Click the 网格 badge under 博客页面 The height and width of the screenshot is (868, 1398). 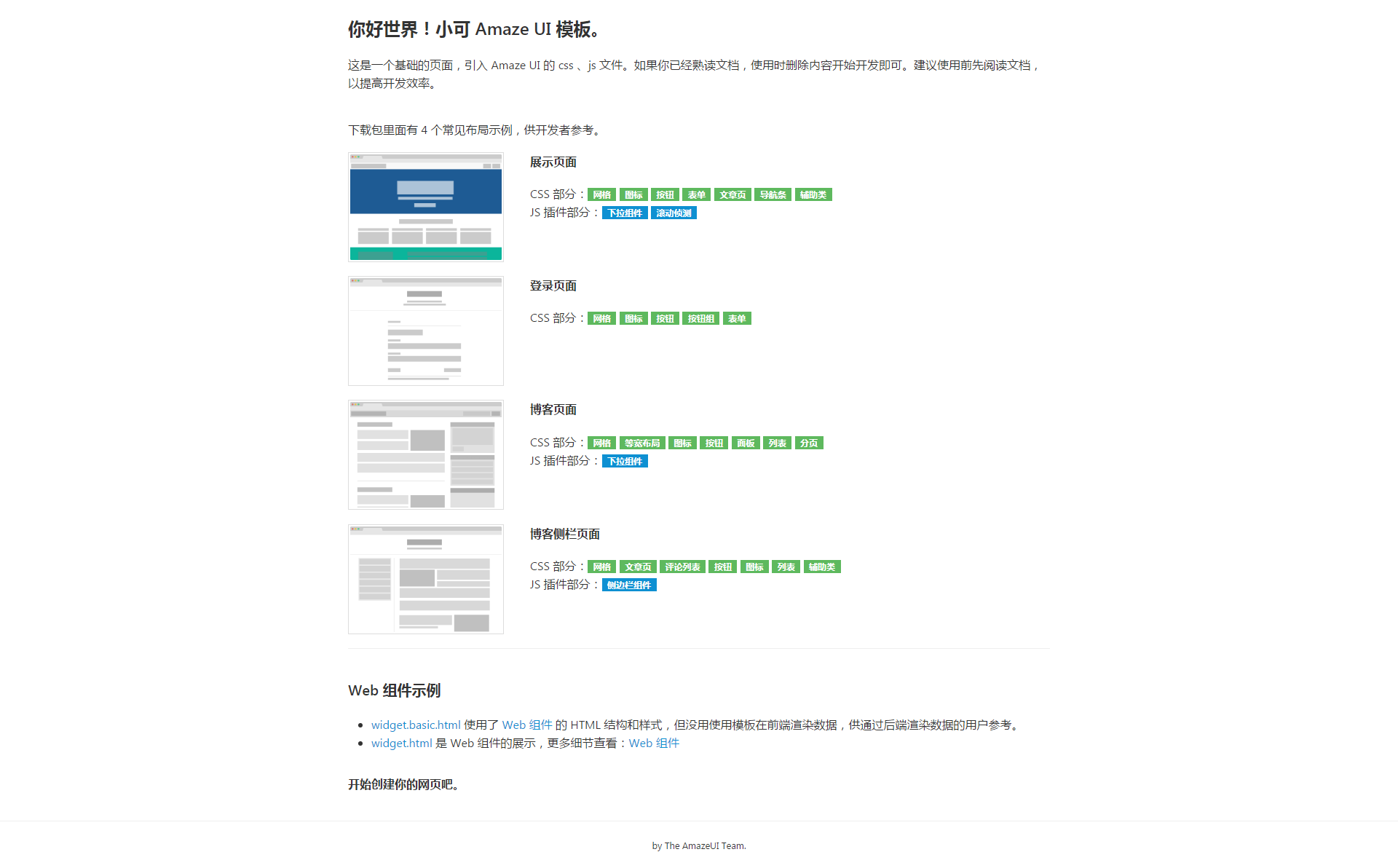tap(601, 443)
